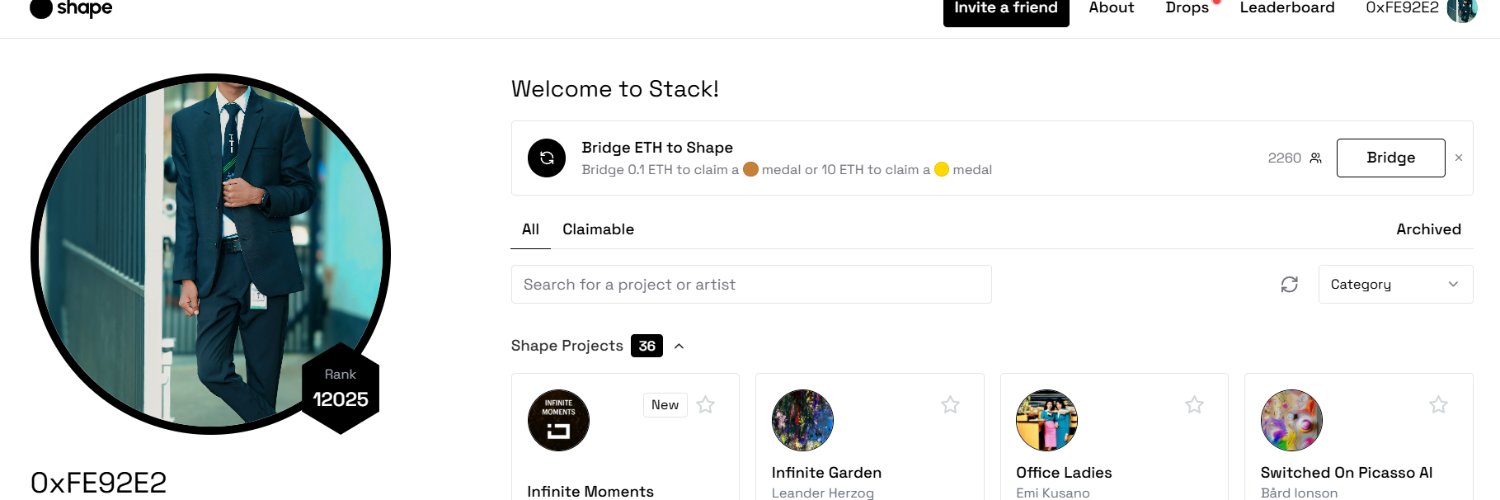Favorite the Infinite Moments project star
Image resolution: width=1500 pixels, height=500 pixels.
(706, 404)
